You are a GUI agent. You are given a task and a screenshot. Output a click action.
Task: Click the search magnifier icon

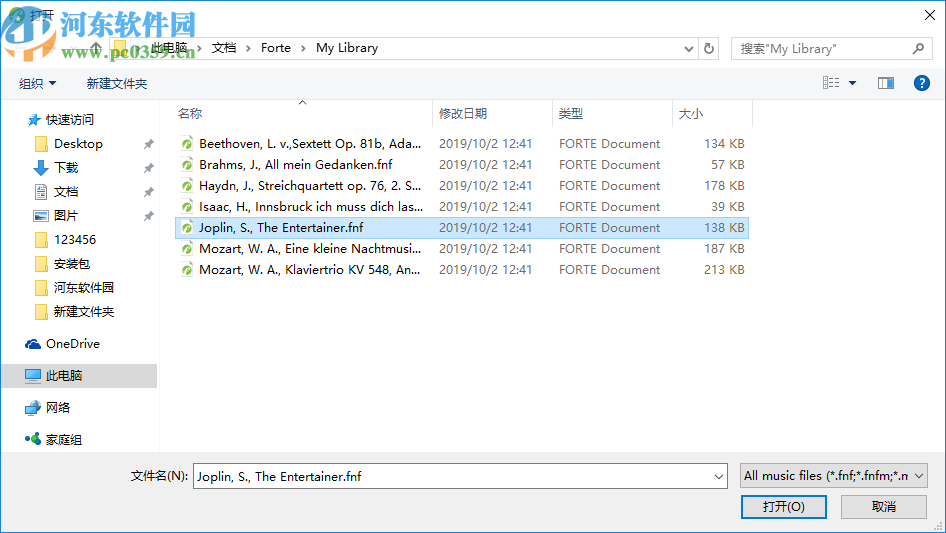tap(918, 48)
